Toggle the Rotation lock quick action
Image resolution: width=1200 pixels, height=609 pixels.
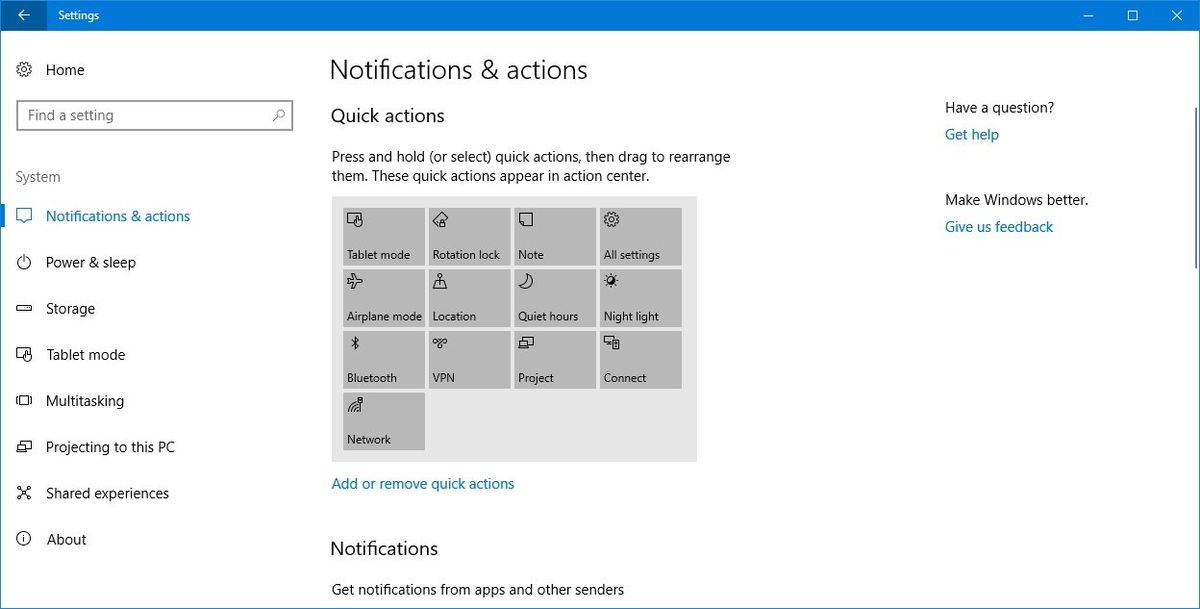pos(468,235)
